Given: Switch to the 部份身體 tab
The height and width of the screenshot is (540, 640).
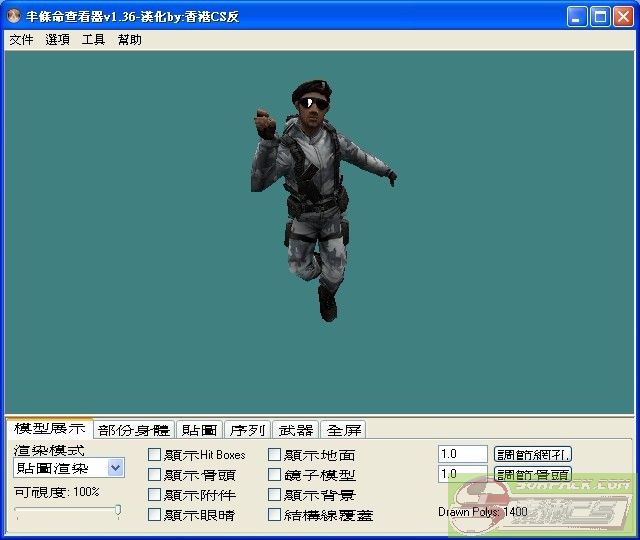Looking at the screenshot, I should pos(134,430).
